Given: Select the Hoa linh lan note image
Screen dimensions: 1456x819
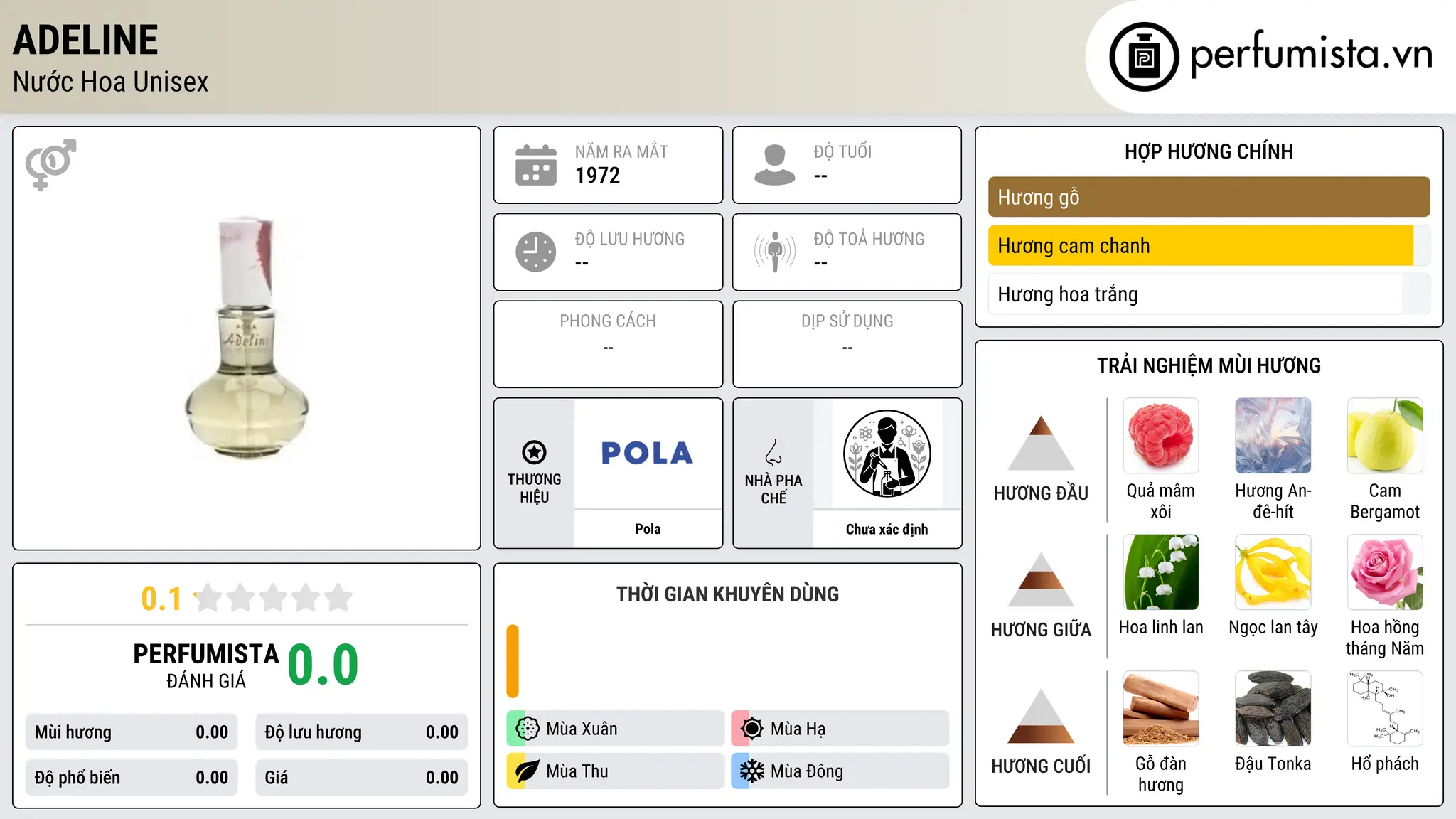Looking at the screenshot, I should 1161,572.
